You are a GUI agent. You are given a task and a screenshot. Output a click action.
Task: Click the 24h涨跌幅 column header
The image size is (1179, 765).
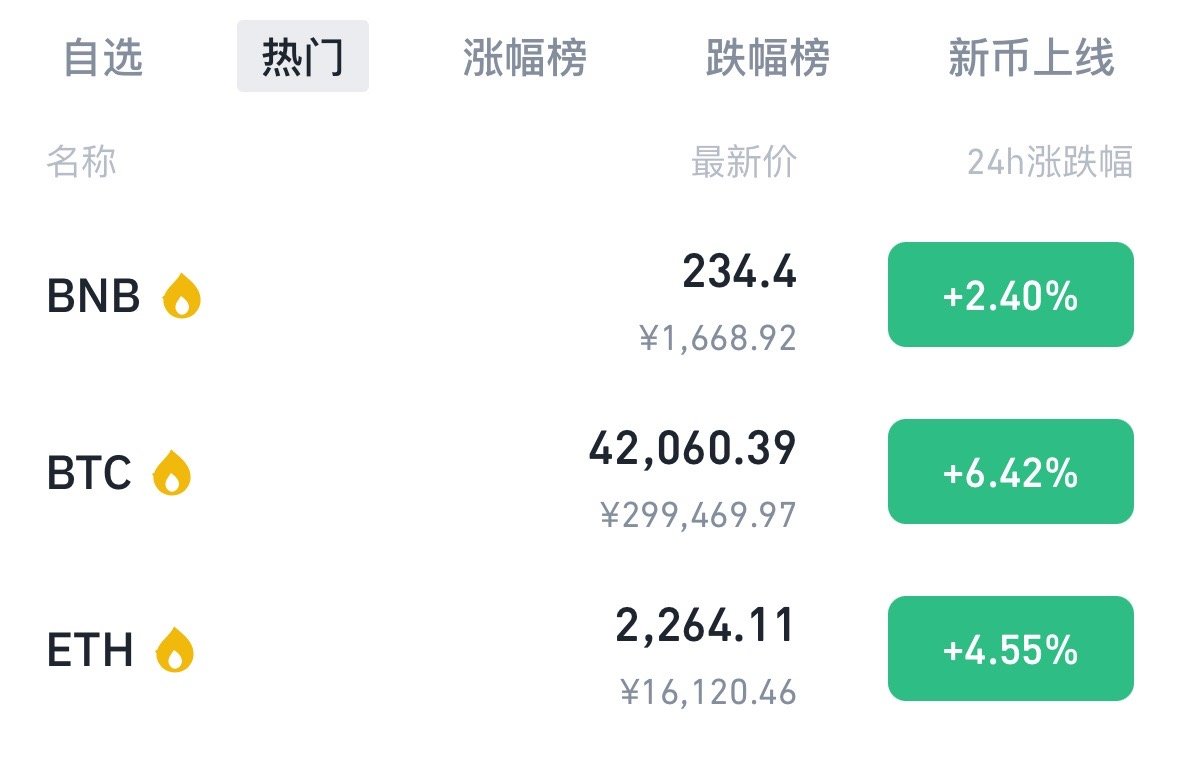point(1050,162)
